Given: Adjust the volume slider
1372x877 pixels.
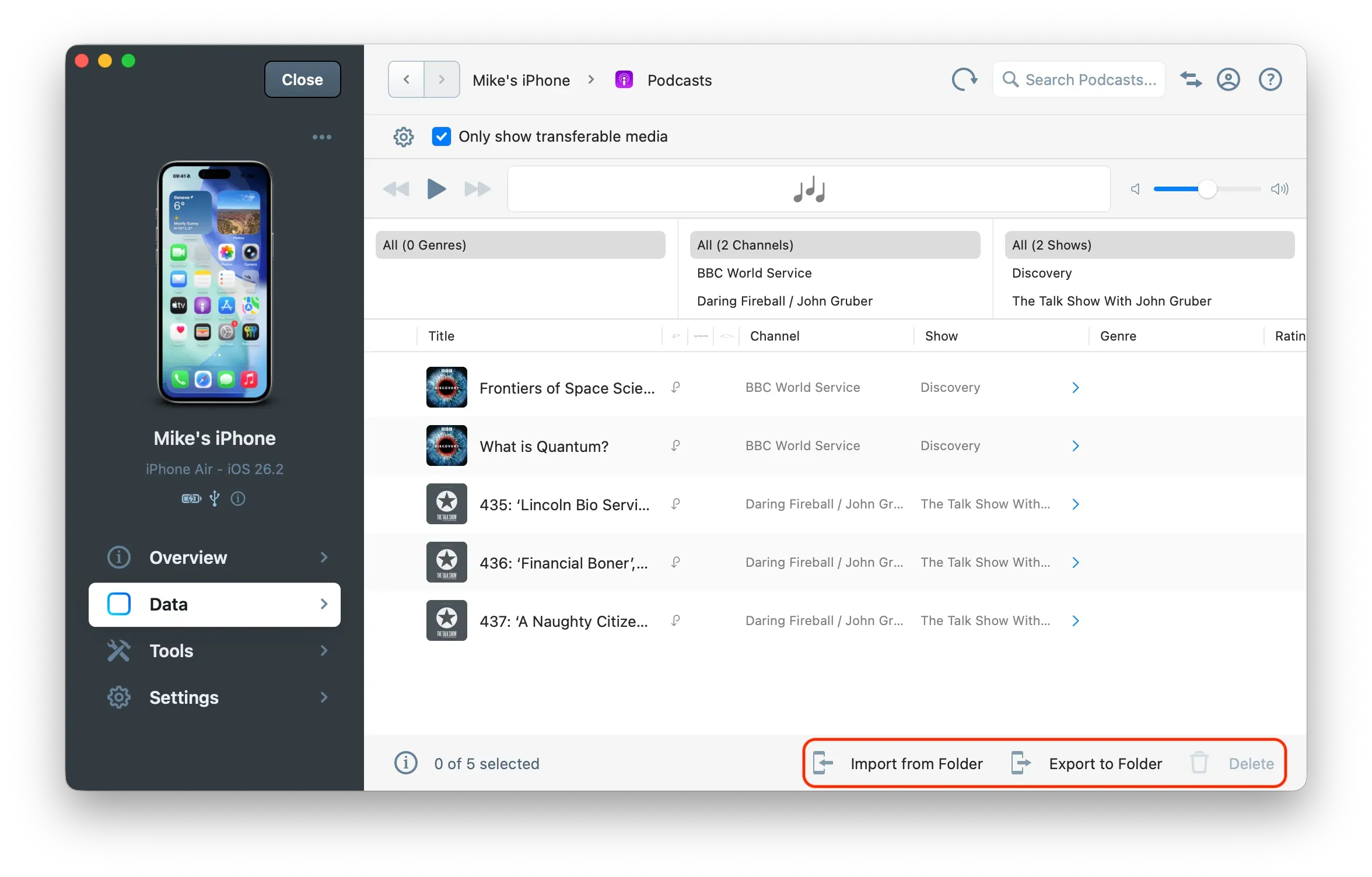Looking at the screenshot, I should 1207,189.
